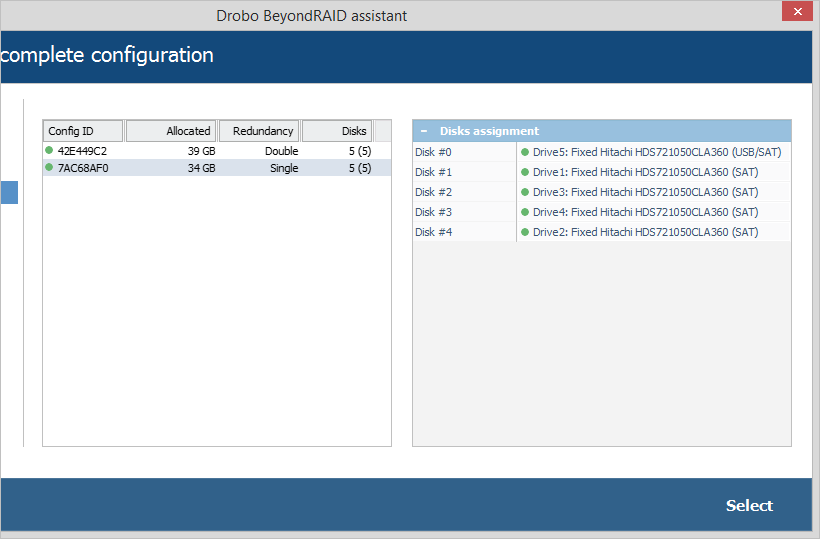
Task: Click green status dot beside Drive5
Action: click(x=525, y=152)
